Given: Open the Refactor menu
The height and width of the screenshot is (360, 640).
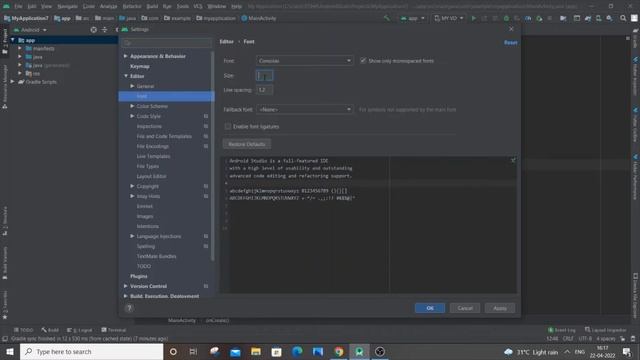Looking at the screenshot, I should [132, 6].
